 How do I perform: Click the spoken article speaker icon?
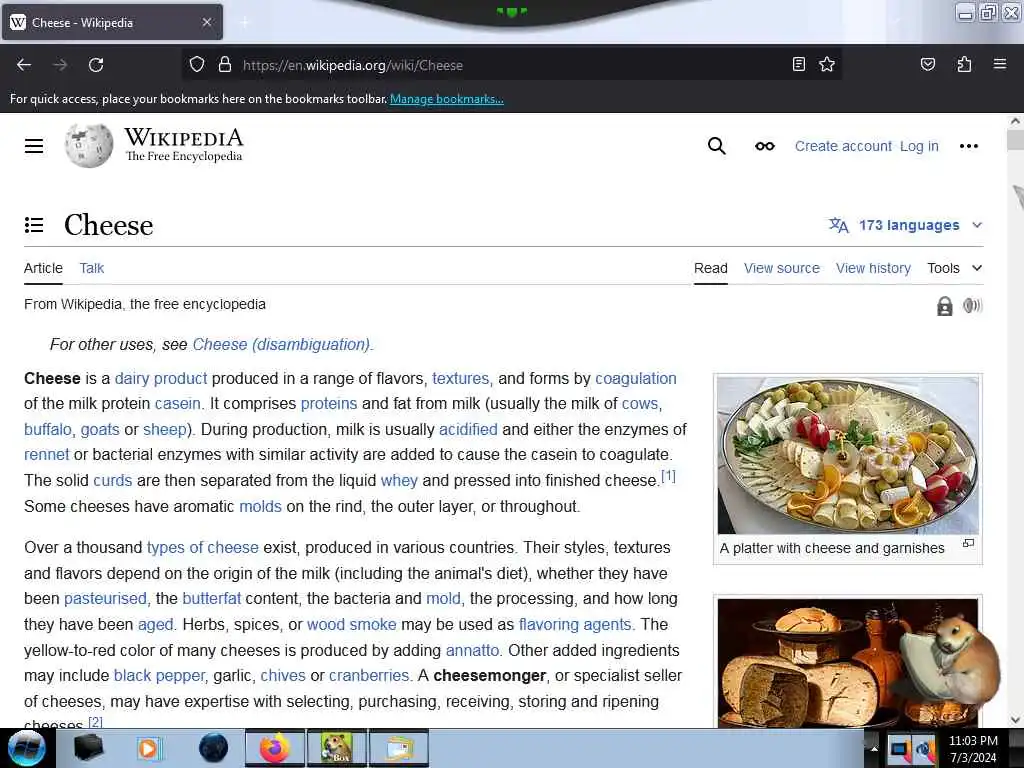point(972,305)
